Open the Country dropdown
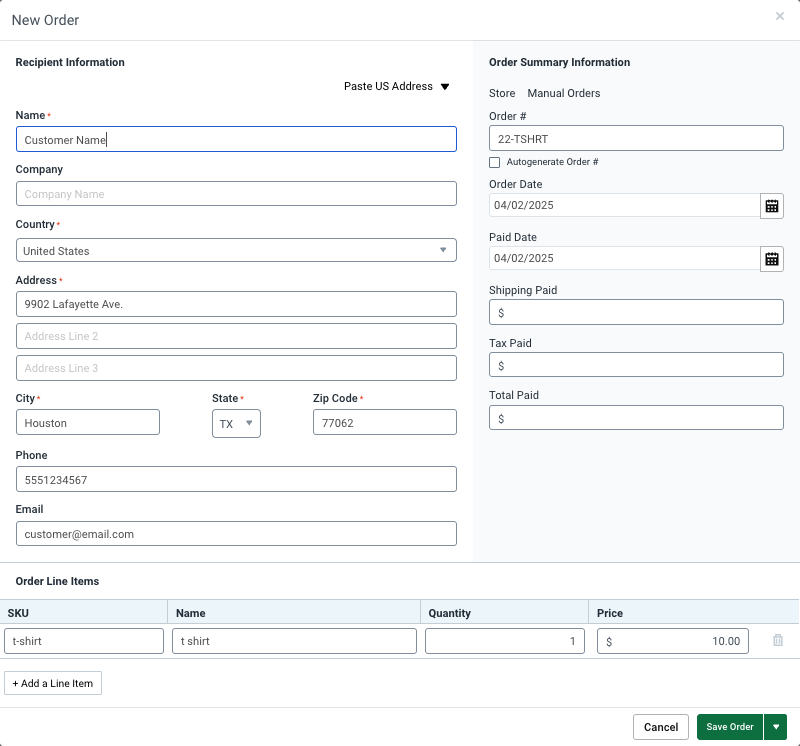 coord(443,250)
